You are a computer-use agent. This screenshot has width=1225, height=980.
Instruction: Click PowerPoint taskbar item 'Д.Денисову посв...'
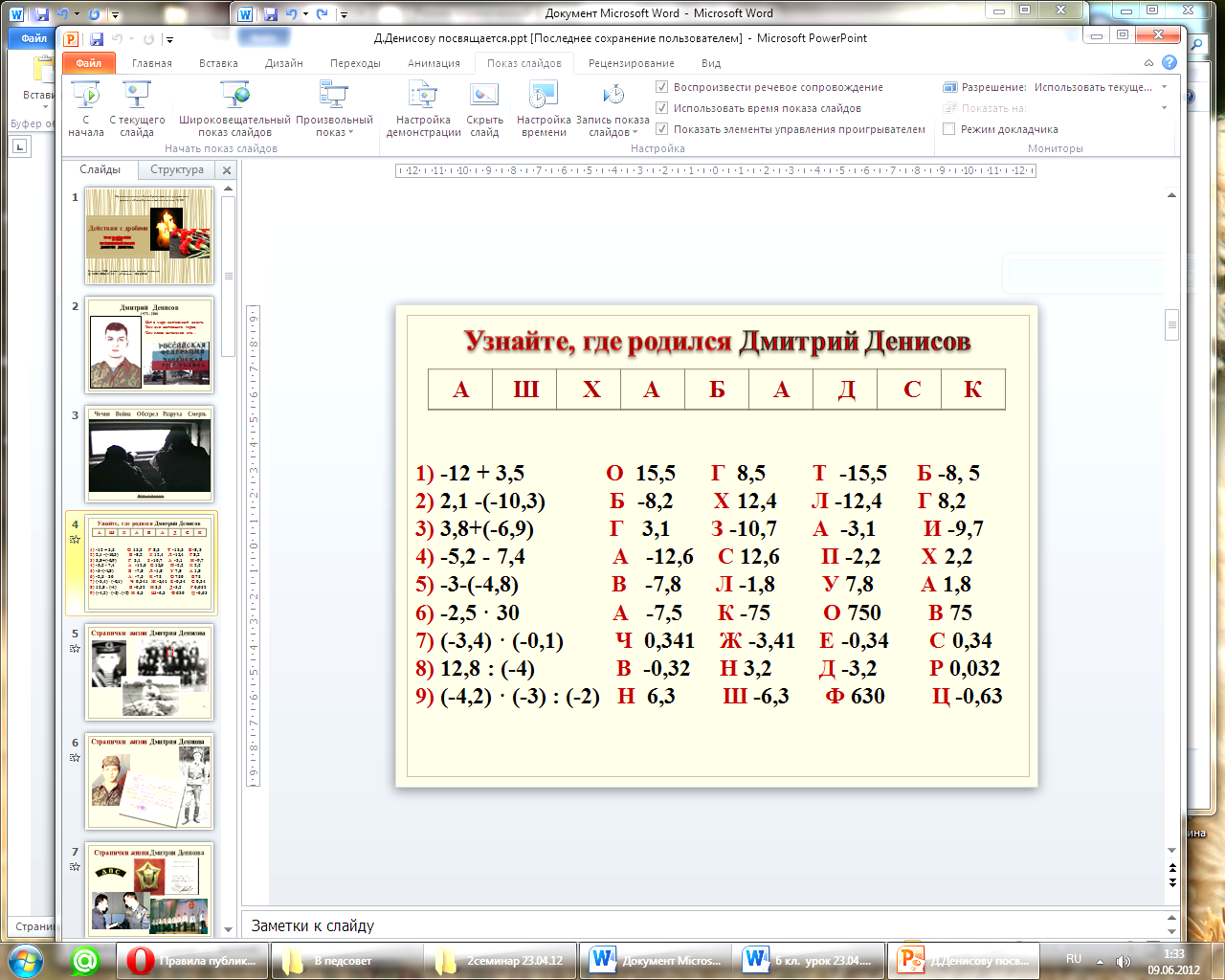(x=962, y=960)
